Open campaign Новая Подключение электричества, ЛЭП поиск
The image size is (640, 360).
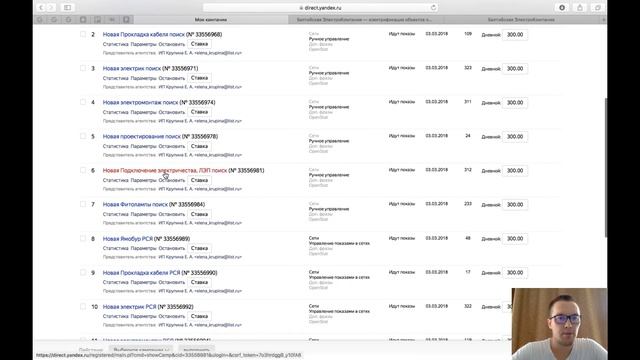(165, 171)
